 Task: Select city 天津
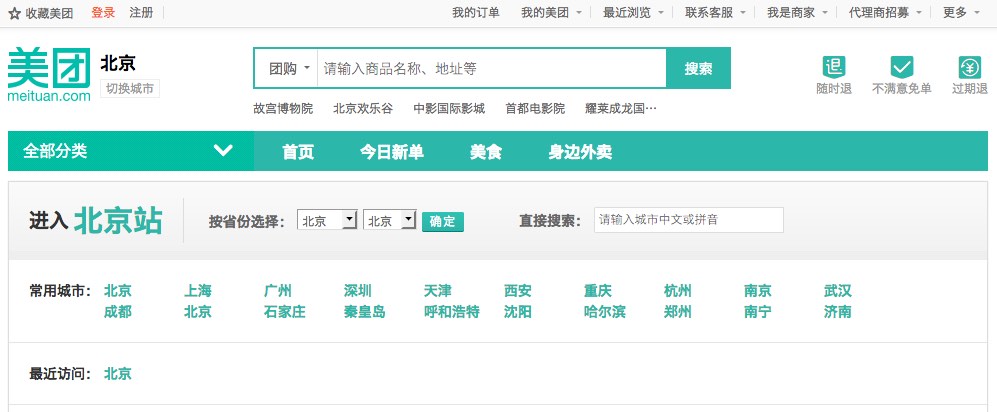point(437,291)
